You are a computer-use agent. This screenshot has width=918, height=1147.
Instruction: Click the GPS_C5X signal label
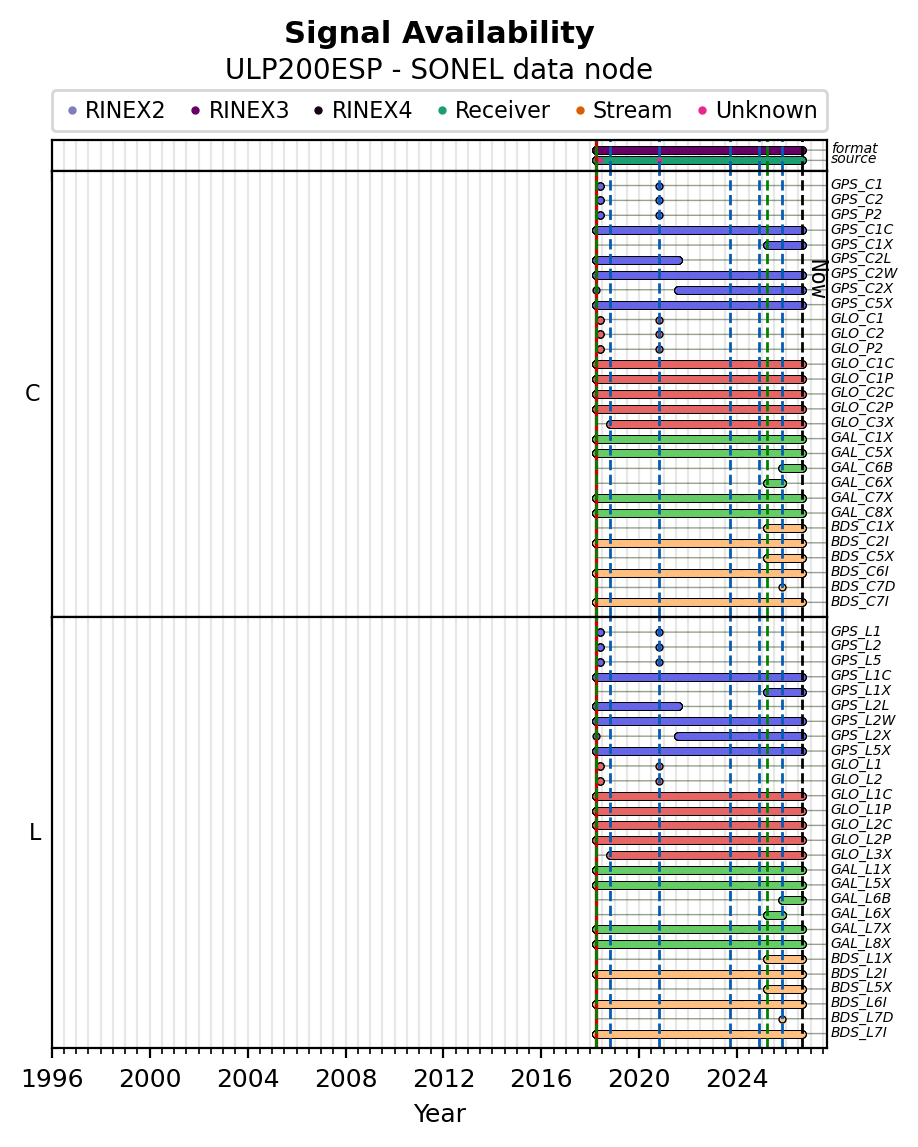(x=862, y=303)
